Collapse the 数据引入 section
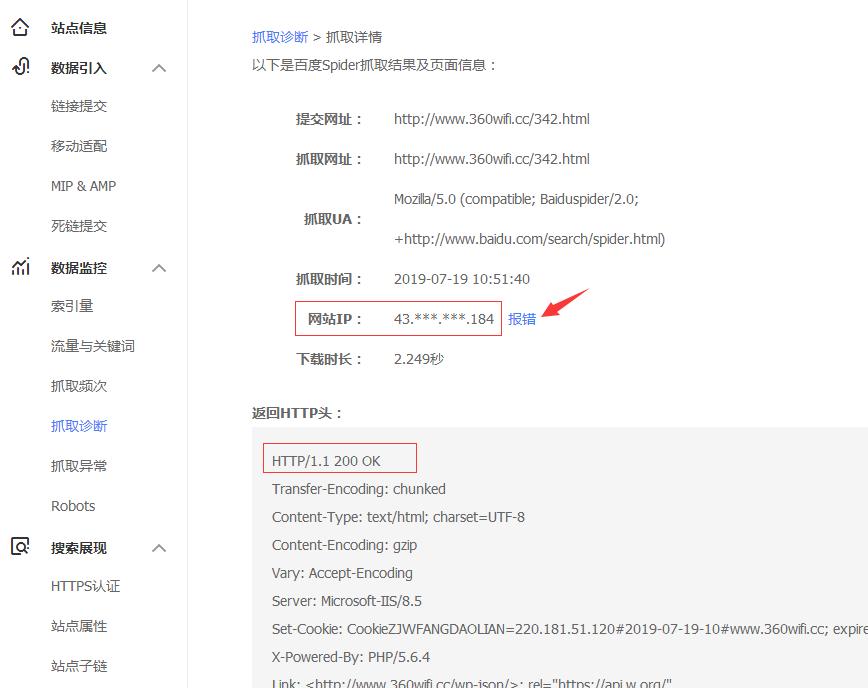This screenshot has width=868, height=688. [x=158, y=68]
